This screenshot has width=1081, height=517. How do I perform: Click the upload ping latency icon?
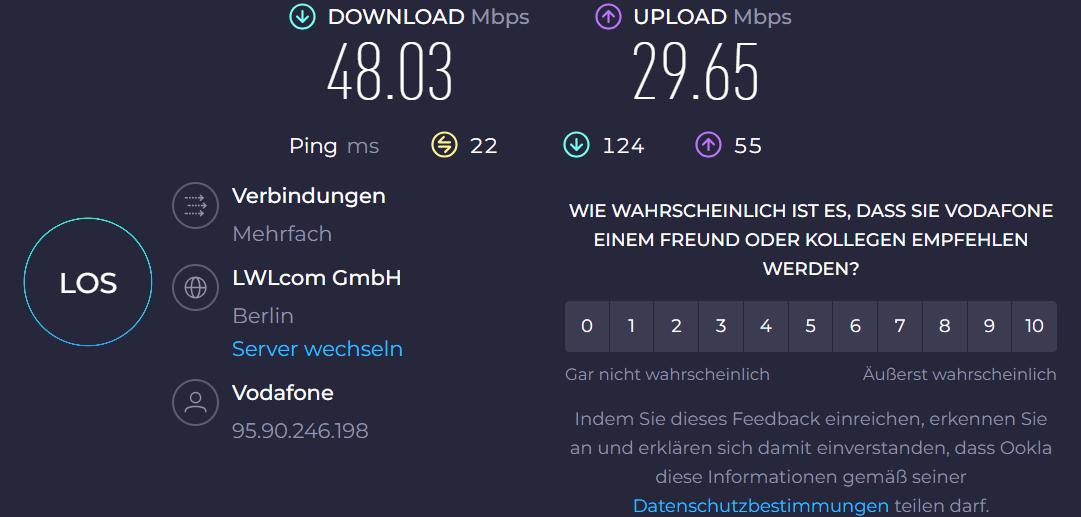point(708,146)
